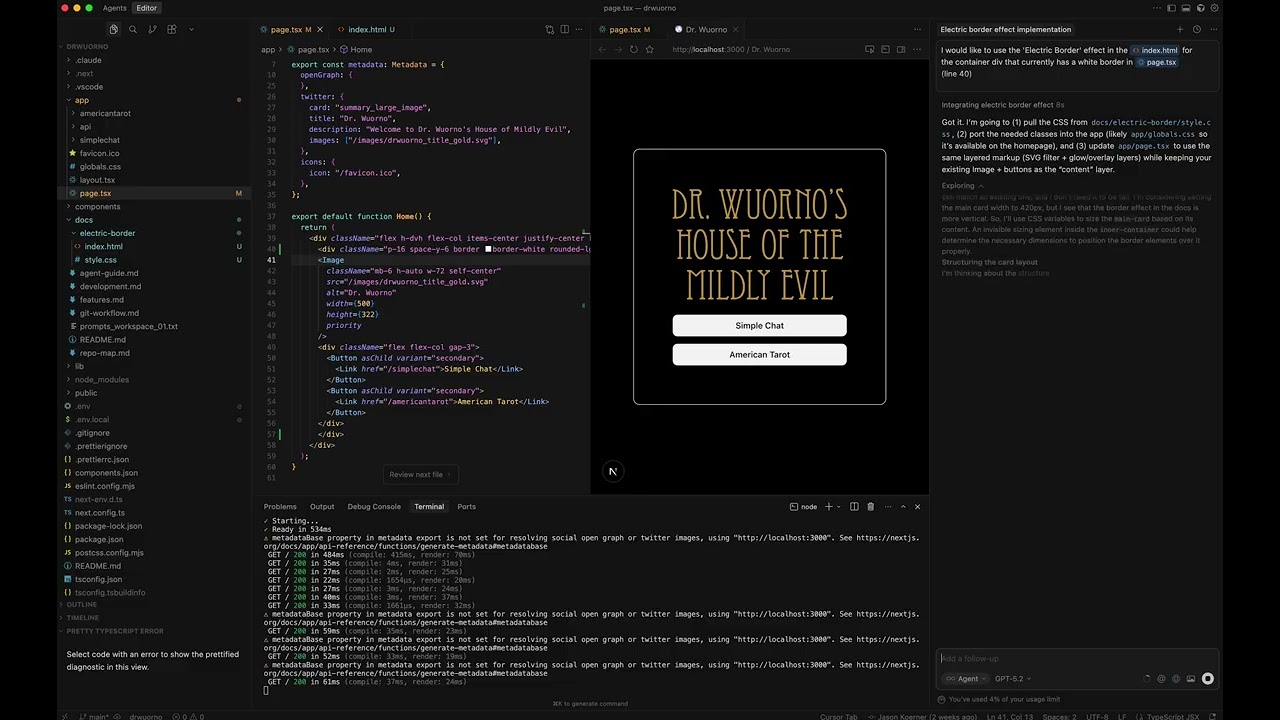
Task: Click the American Tarot button in preview
Action: coord(759,354)
